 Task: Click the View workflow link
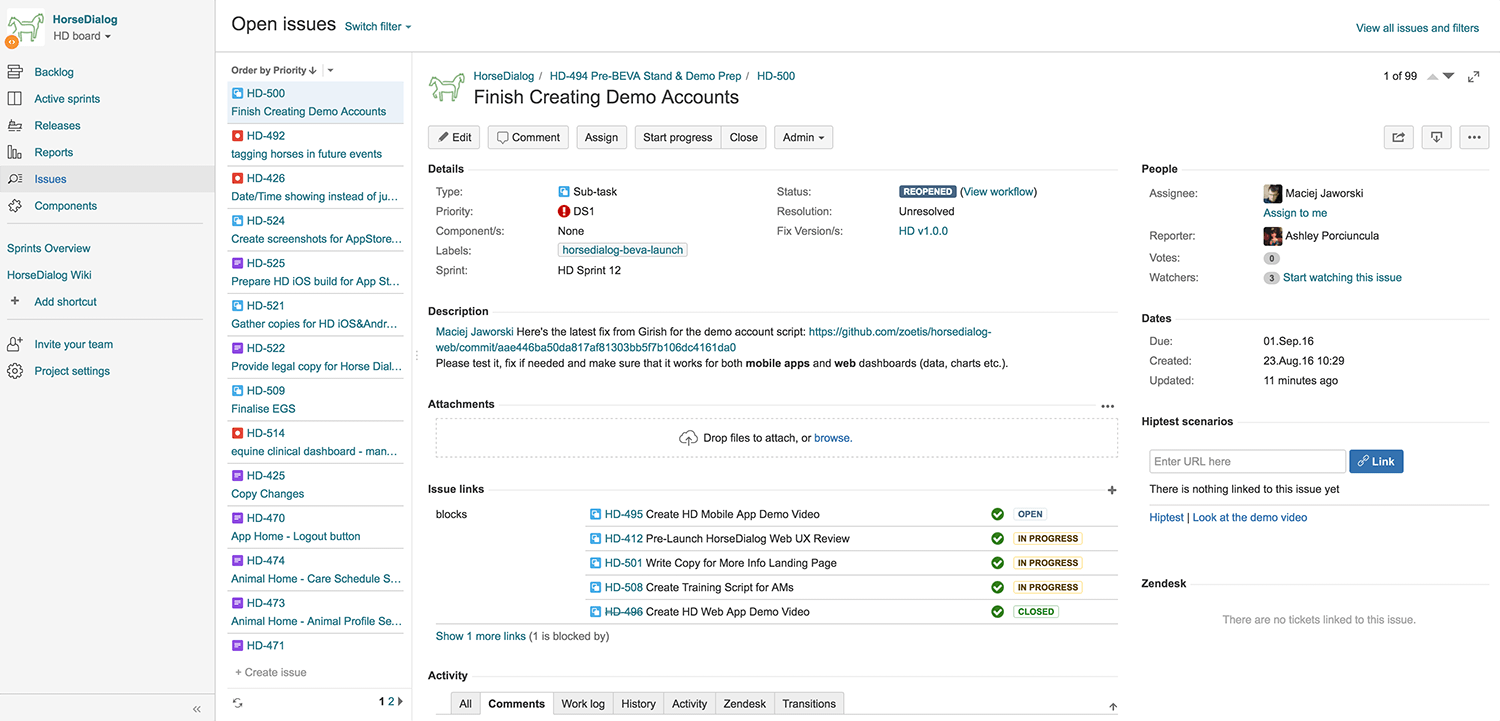click(x=1000, y=191)
